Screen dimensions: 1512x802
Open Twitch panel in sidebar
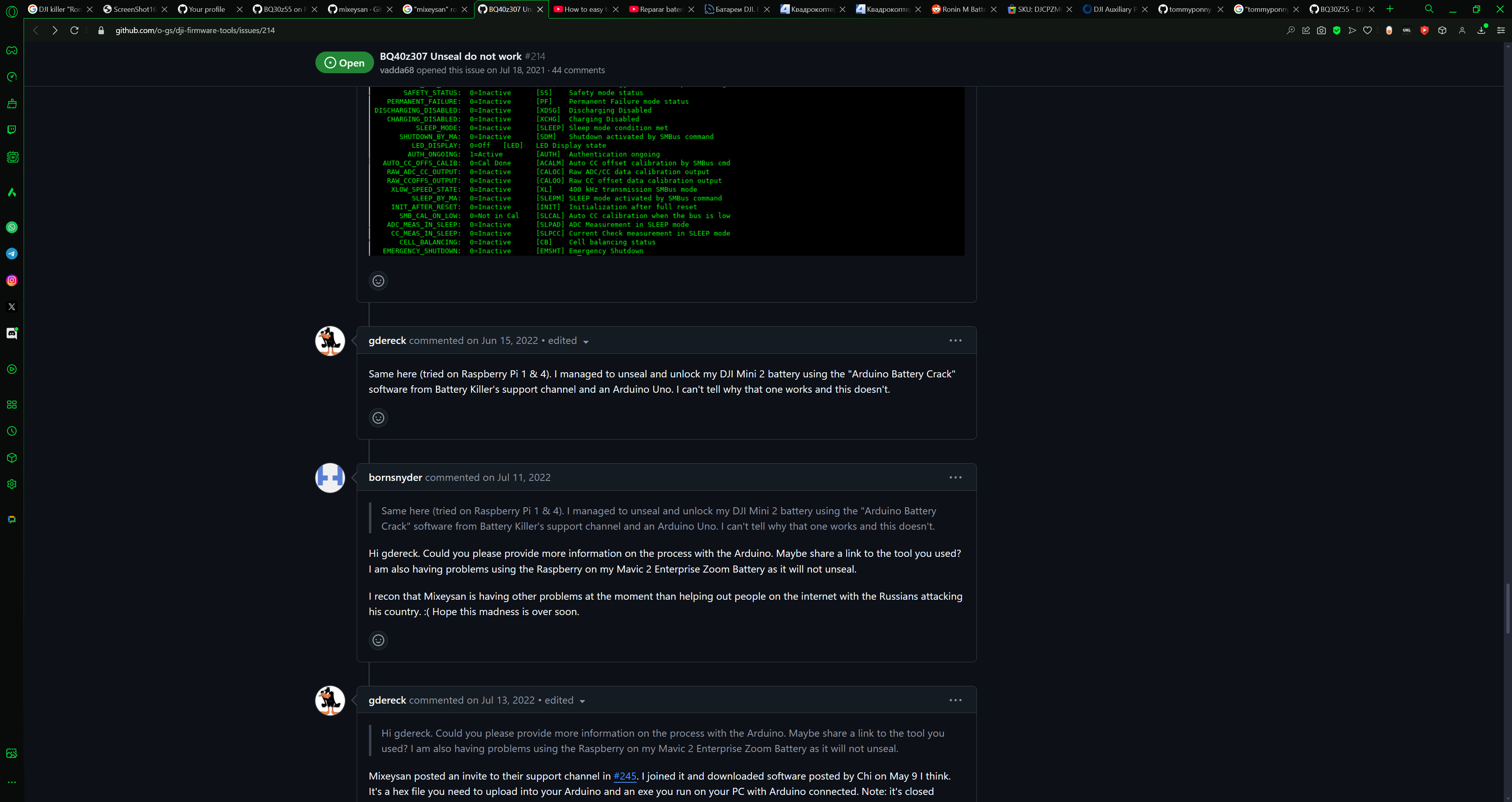click(12, 129)
